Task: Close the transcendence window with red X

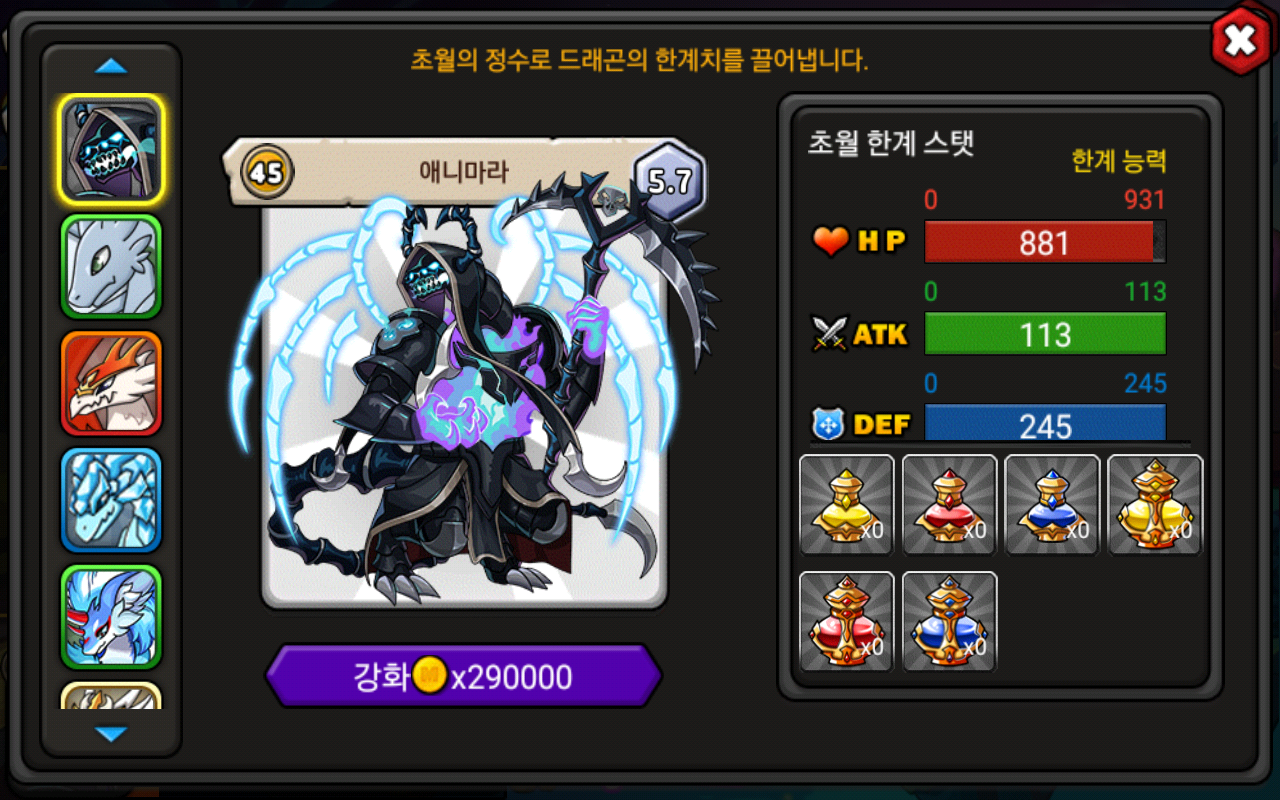Action: 1240,41
